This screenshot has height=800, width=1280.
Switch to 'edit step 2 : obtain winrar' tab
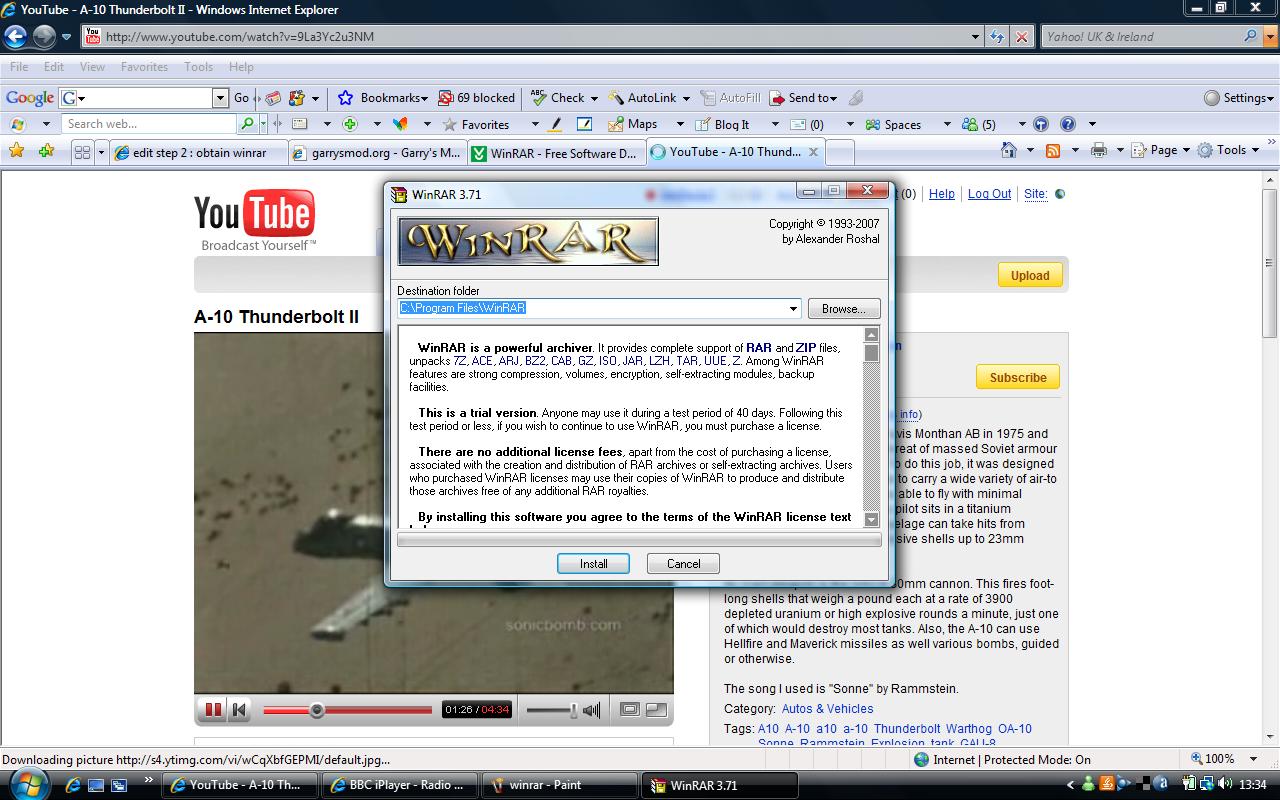(198, 153)
